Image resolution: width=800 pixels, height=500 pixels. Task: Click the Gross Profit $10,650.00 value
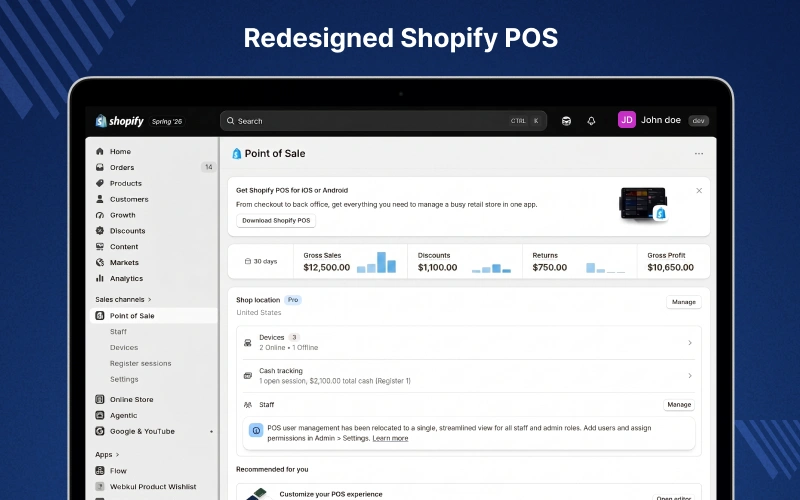click(x=670, y=267)
